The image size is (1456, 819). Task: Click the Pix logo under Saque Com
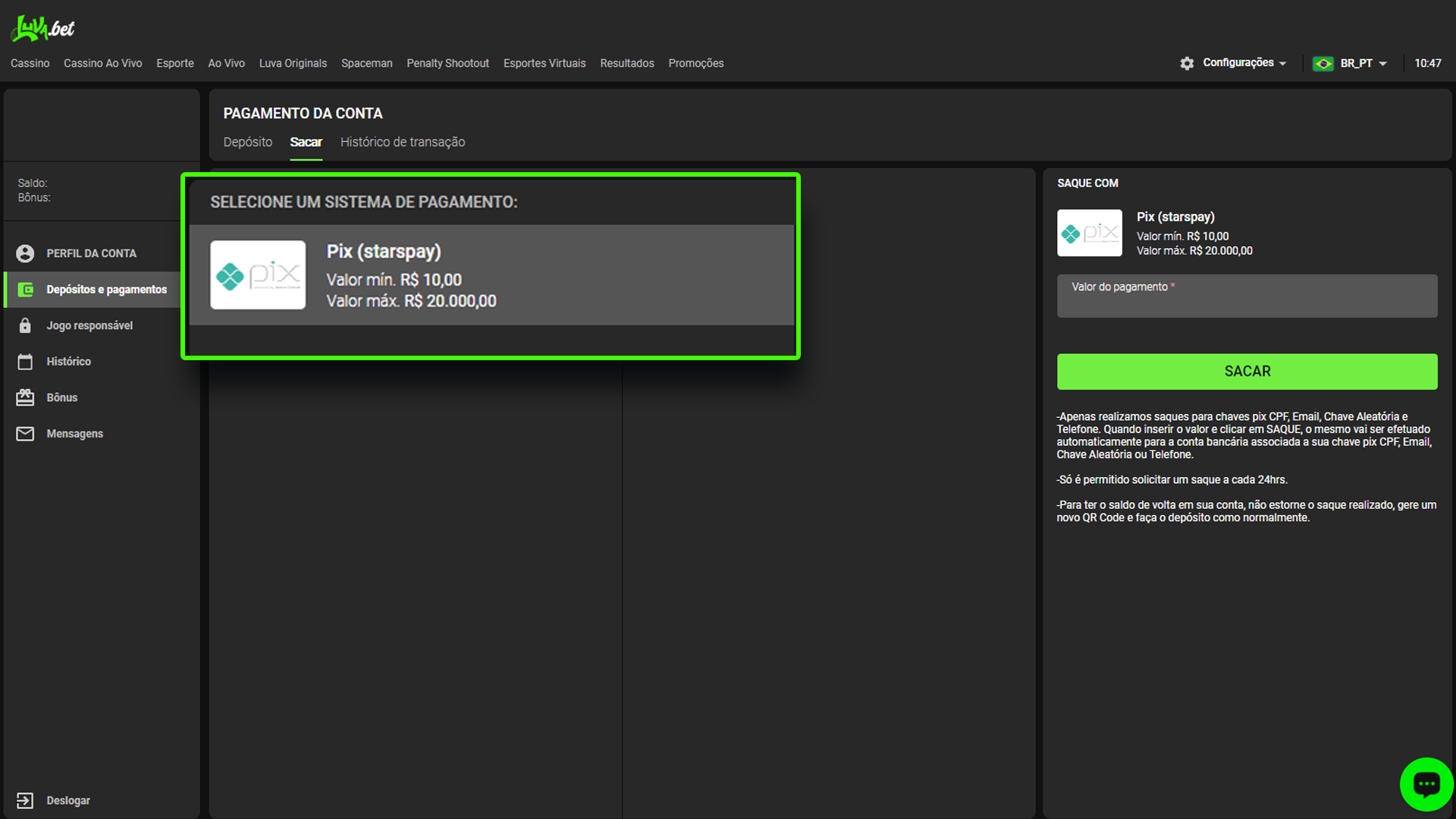pyautogui.click(x=1090, y=233)
